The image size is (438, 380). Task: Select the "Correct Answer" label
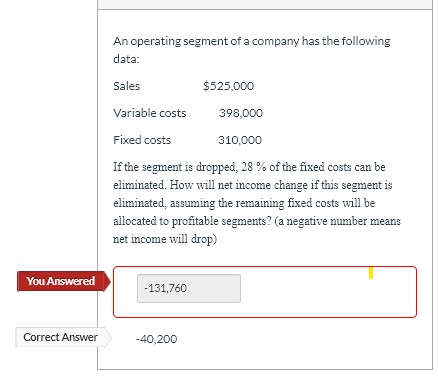63,337
